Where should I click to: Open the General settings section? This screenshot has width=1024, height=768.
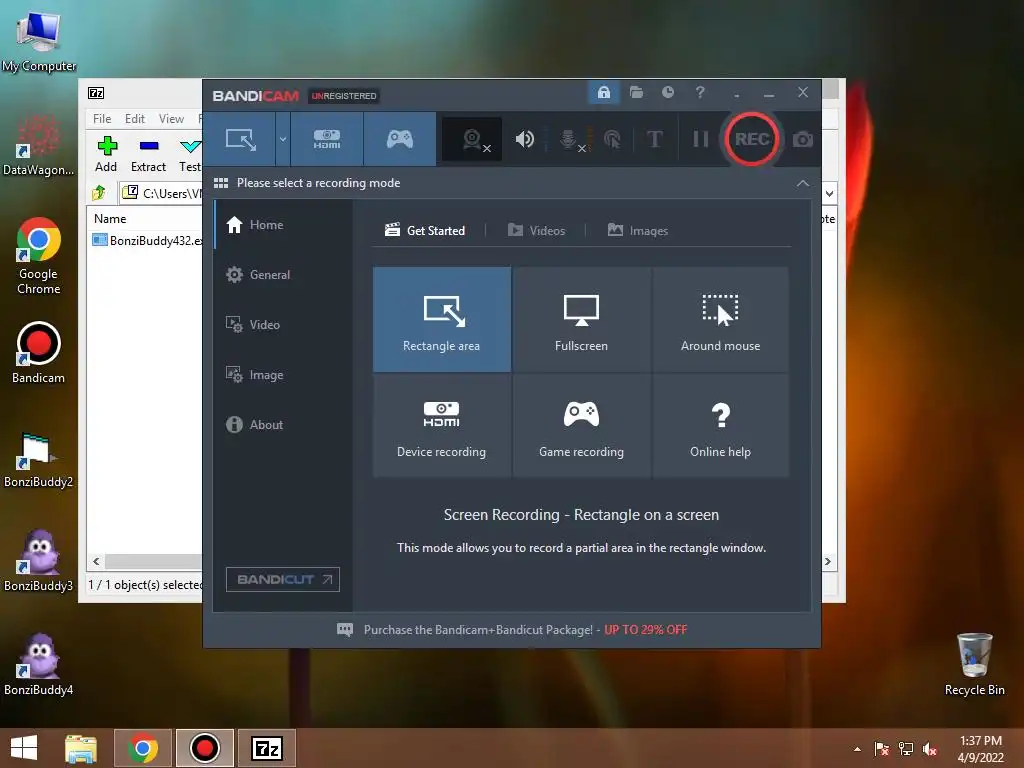click(283, 275)
